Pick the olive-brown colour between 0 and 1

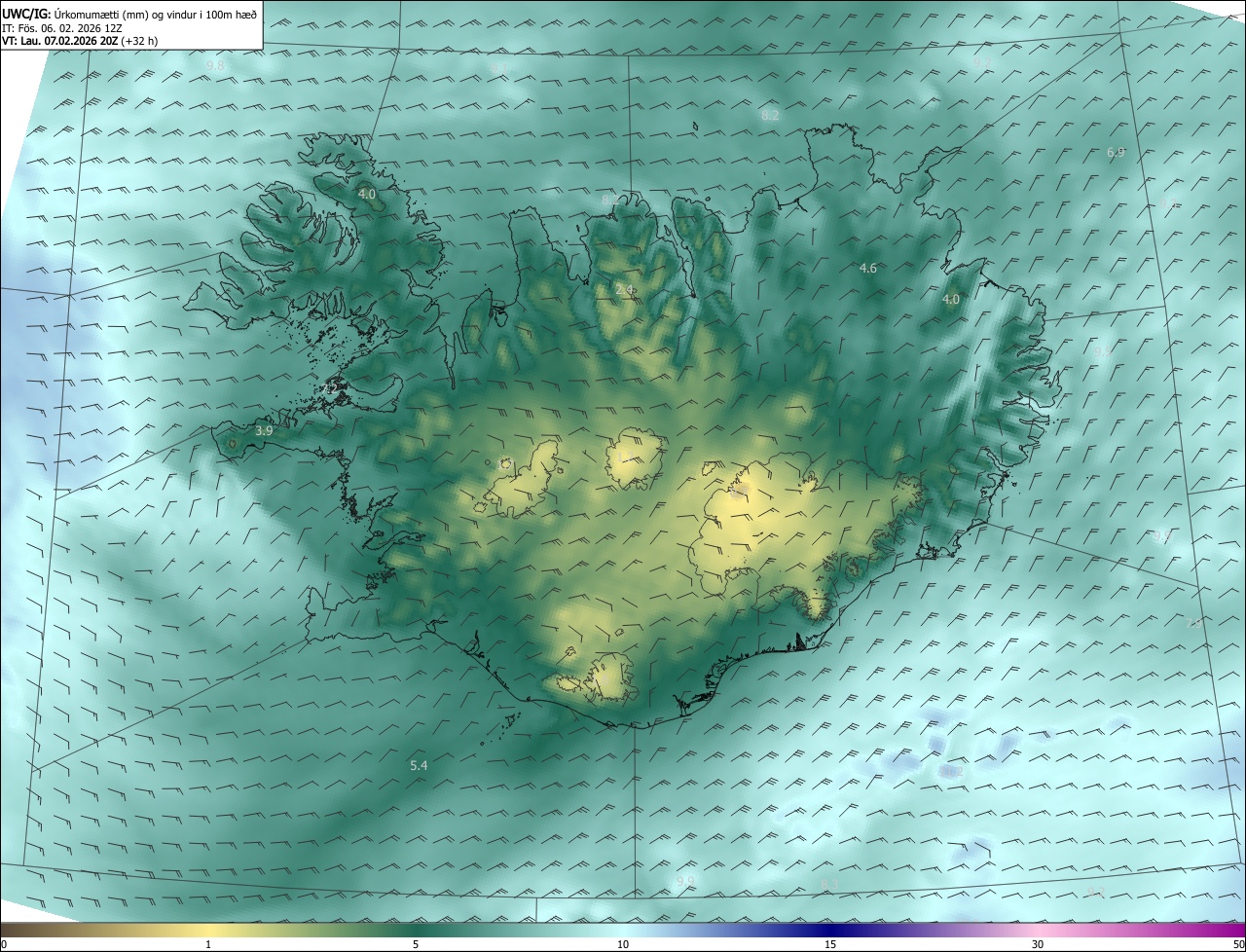[x=104, y=931]
